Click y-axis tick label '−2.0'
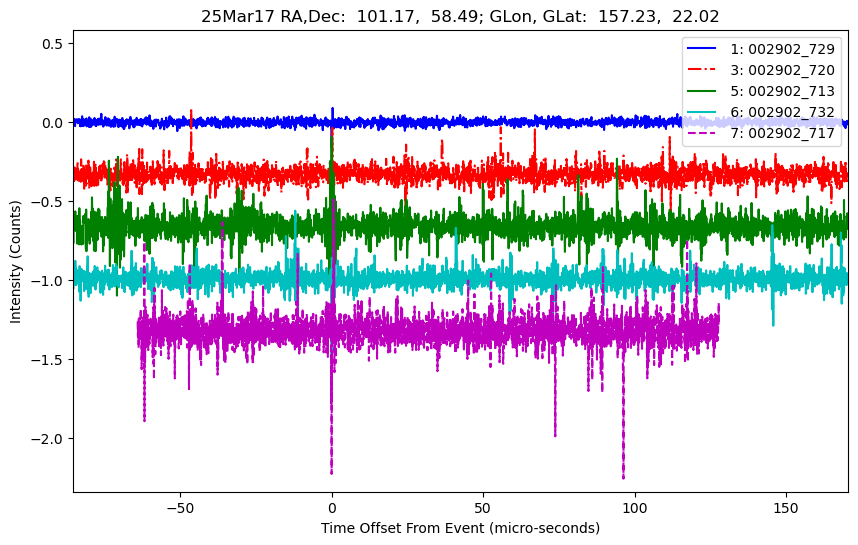The image size is (858, 545). (x=48, y=439)
